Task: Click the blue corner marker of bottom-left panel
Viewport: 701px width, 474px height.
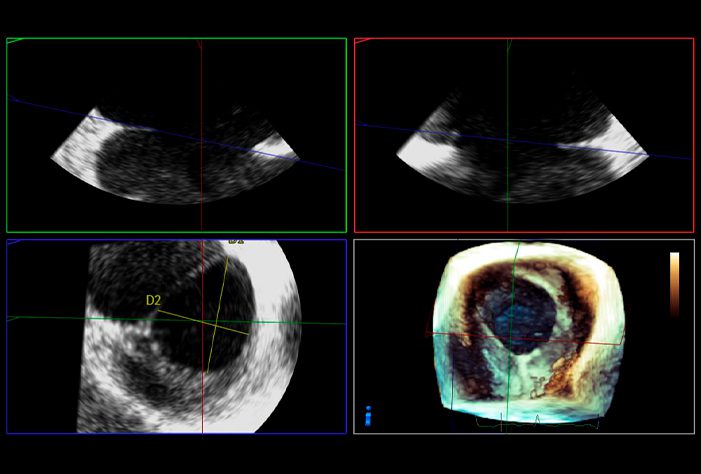Action: 13,242
